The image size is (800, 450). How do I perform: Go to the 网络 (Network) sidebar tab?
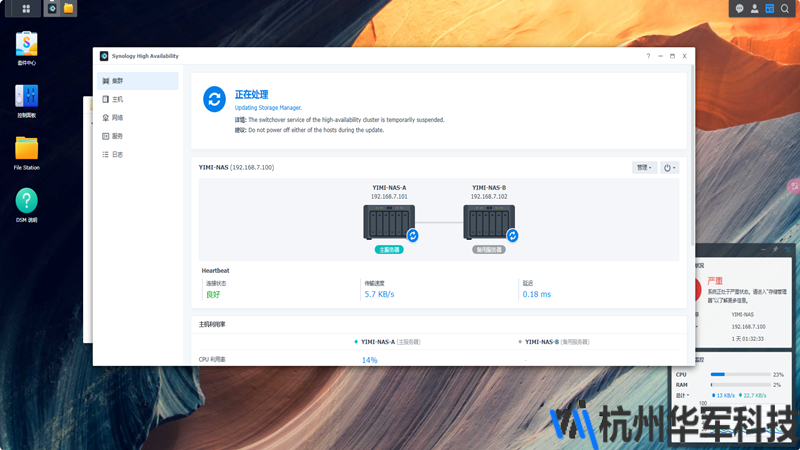(117, 118)
